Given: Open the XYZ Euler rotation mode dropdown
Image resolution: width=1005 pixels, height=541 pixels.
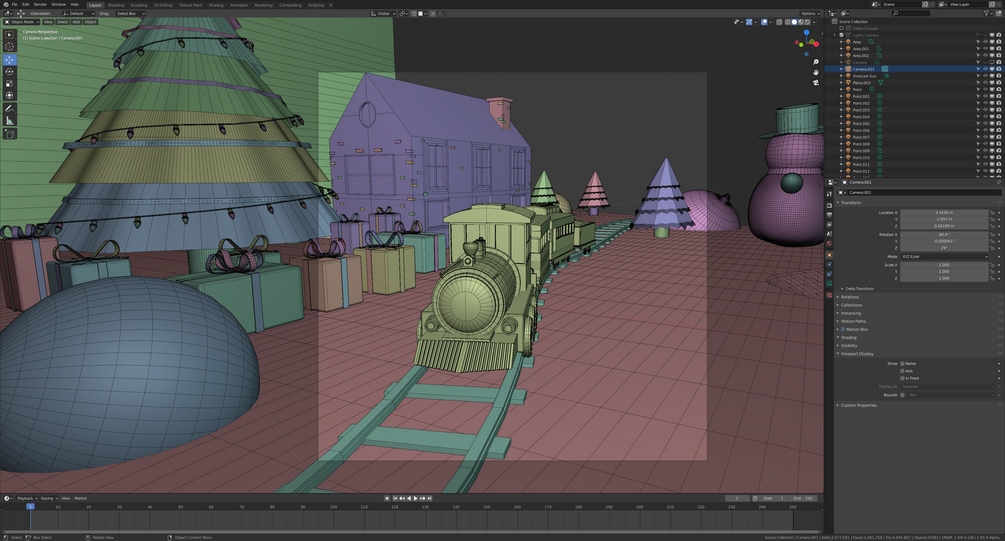Looking at the screenshot, I should [944, 256].
